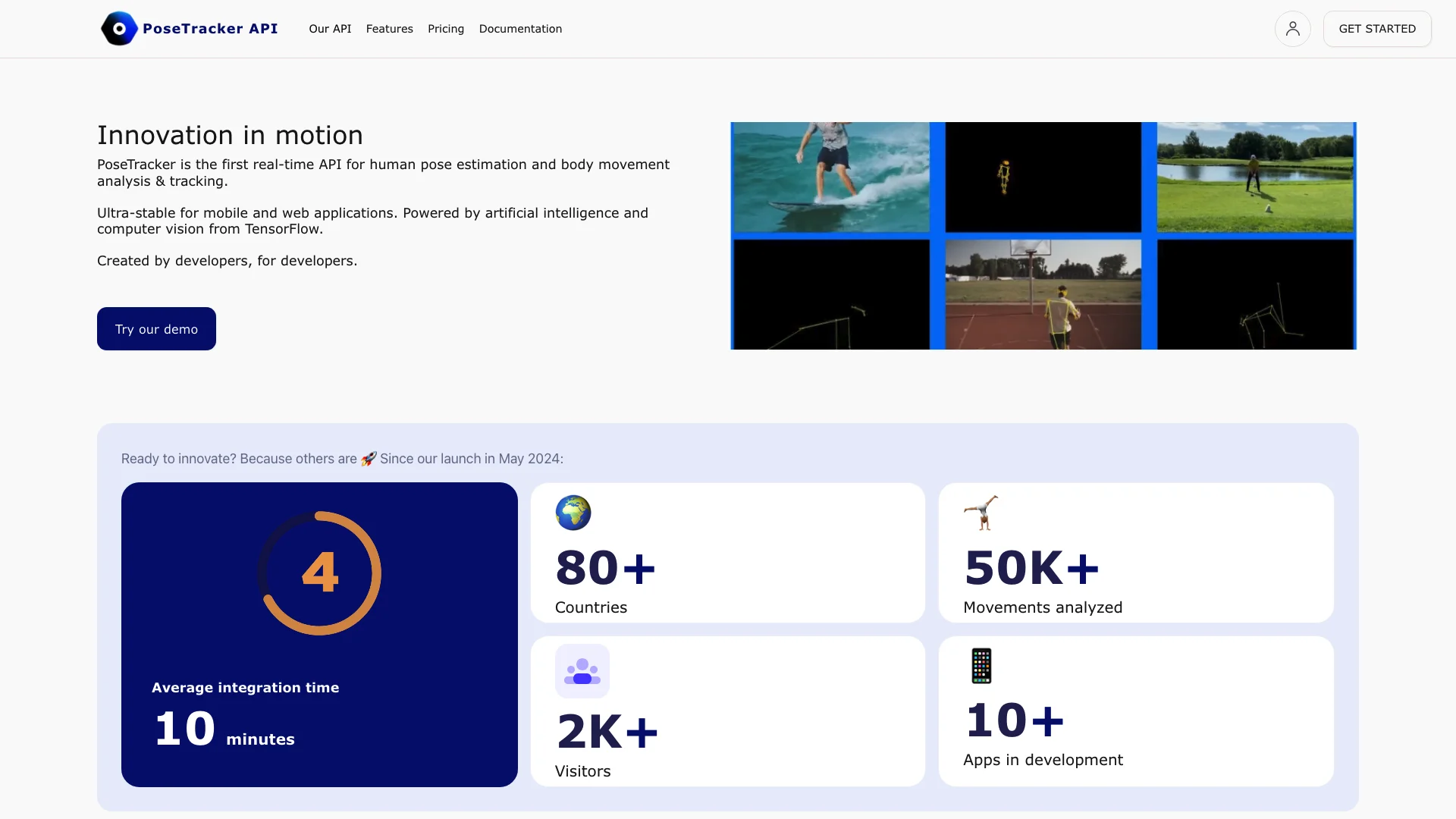Click the 80+ Countries stat
Image resolution: width=1456 pixels, height=819 pixels.
tap(727, 553)
